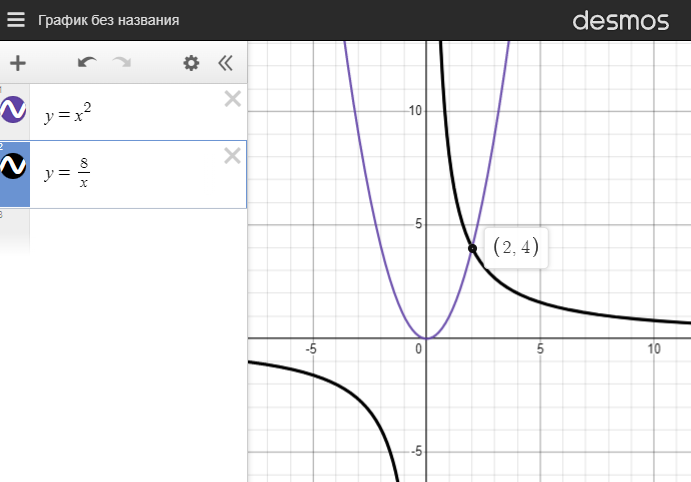Undo the last action
The image size is (691, 482).
coord(87,63)
